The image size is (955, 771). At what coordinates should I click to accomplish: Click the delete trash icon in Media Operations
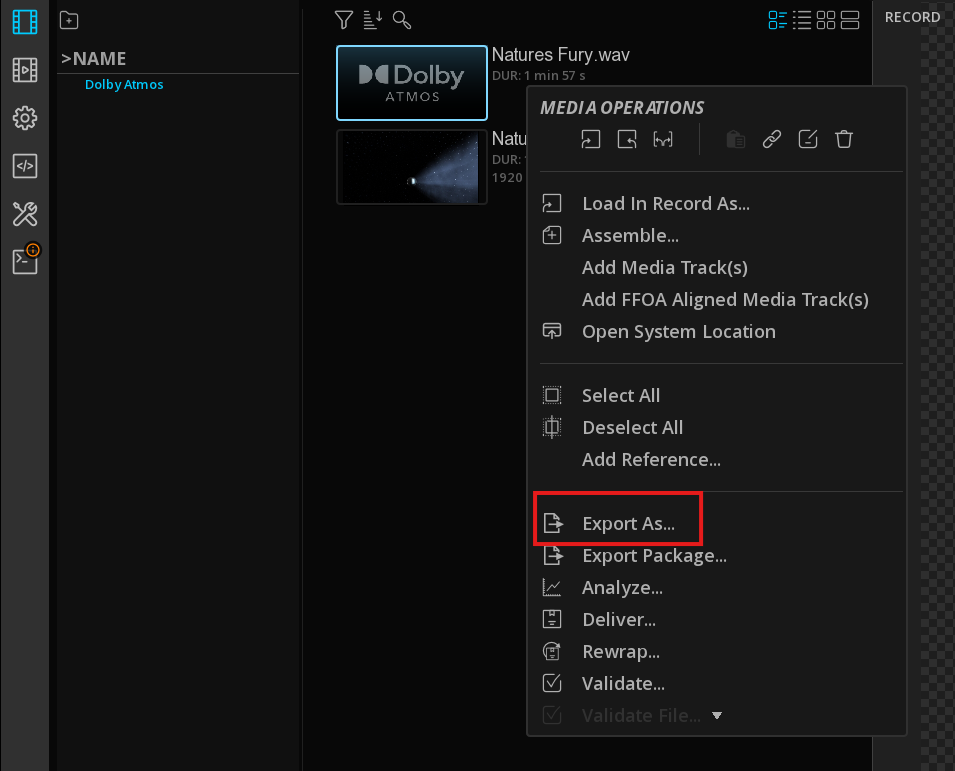844,140
